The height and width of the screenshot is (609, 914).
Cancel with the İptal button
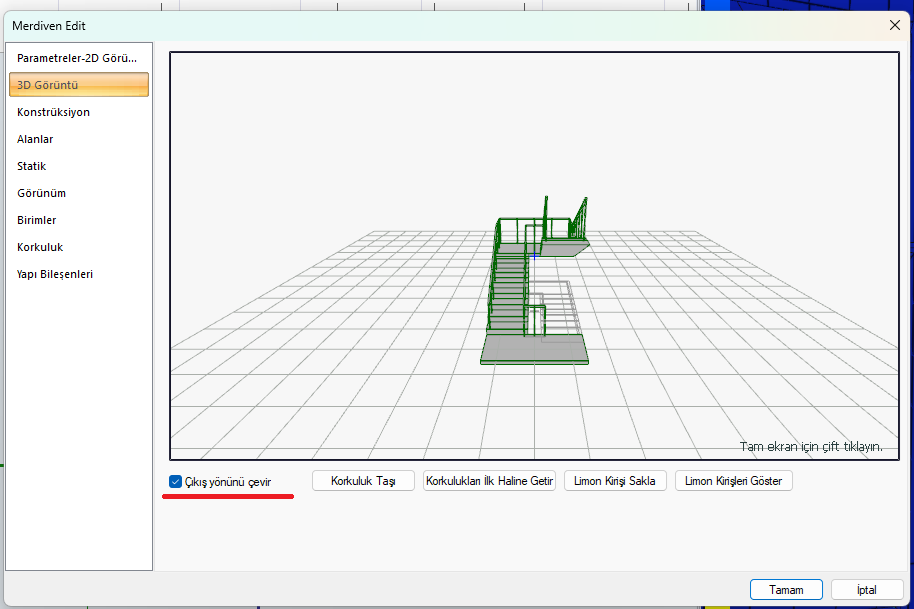[x=867, y=590]
